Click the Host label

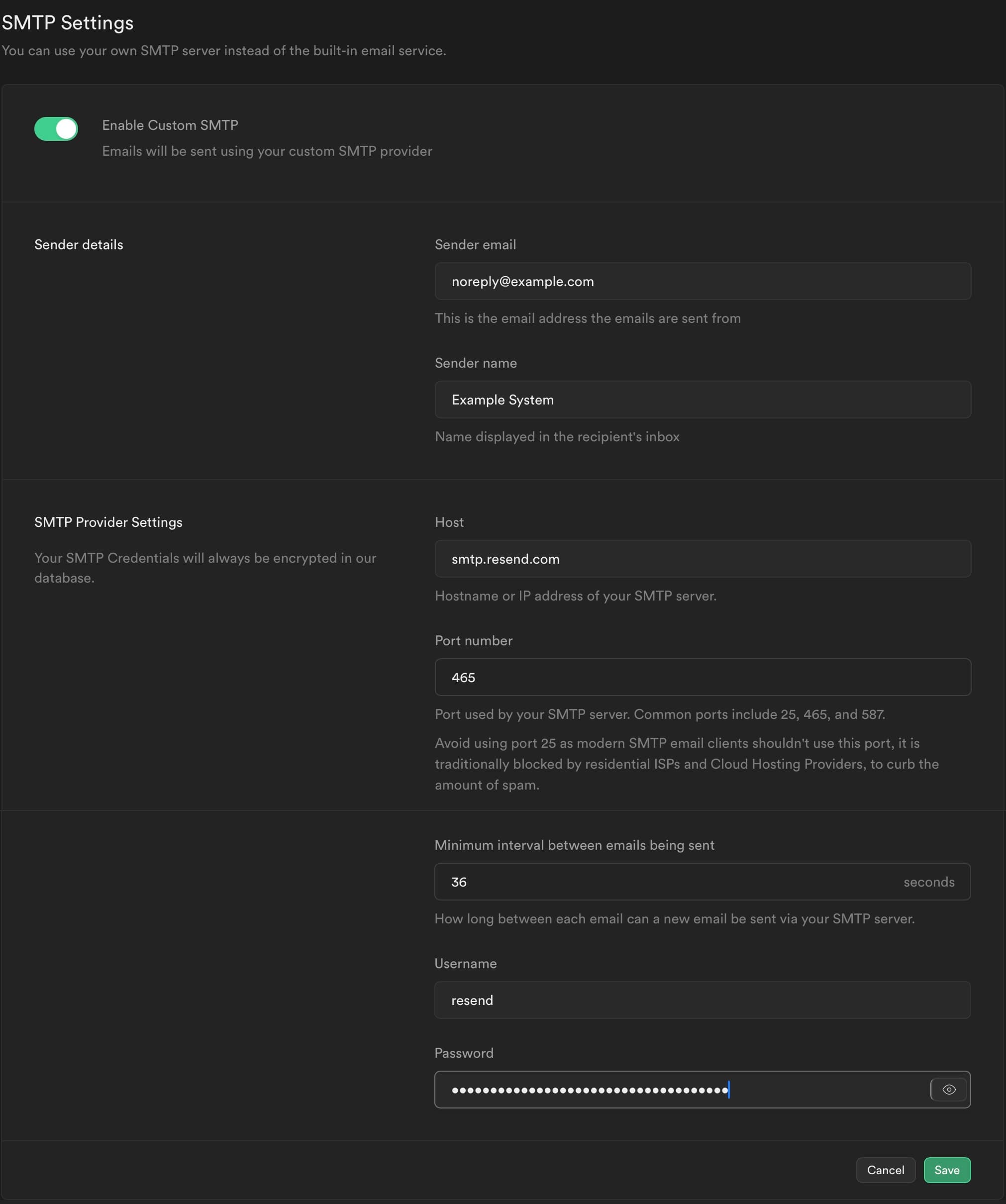(449, 522)
